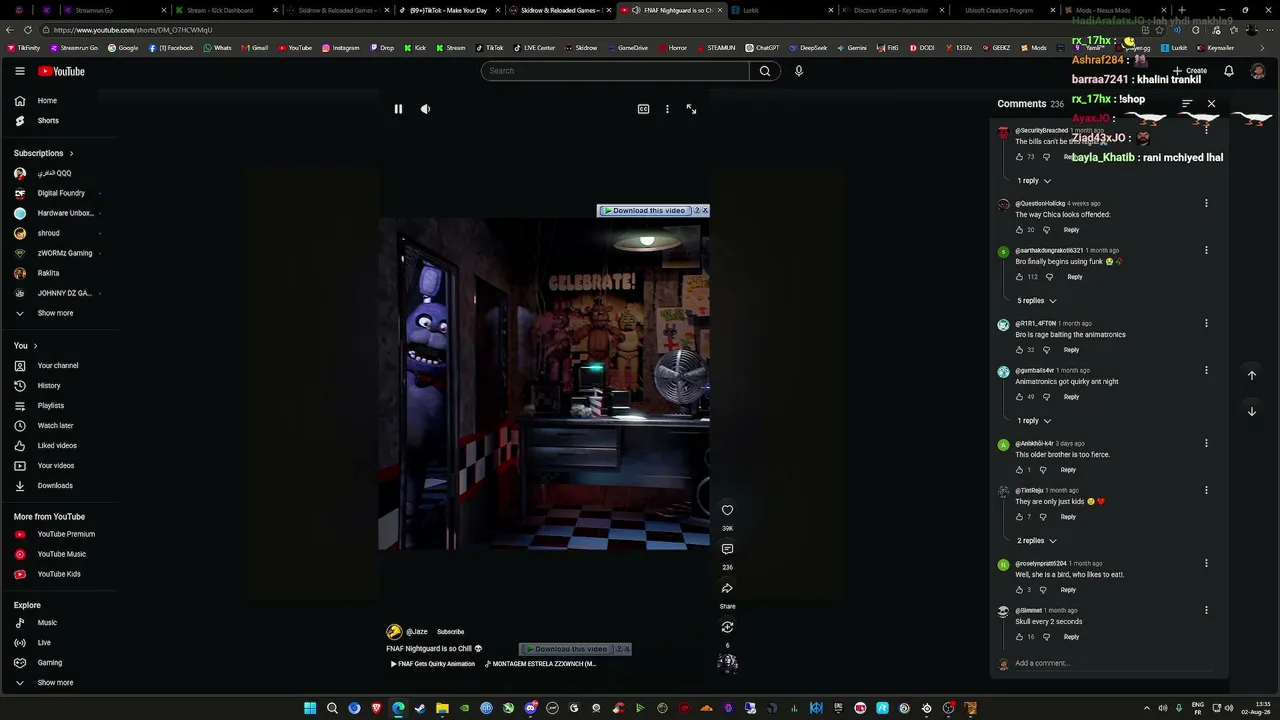Enter fullscreen for the Short

click(691, 109)
